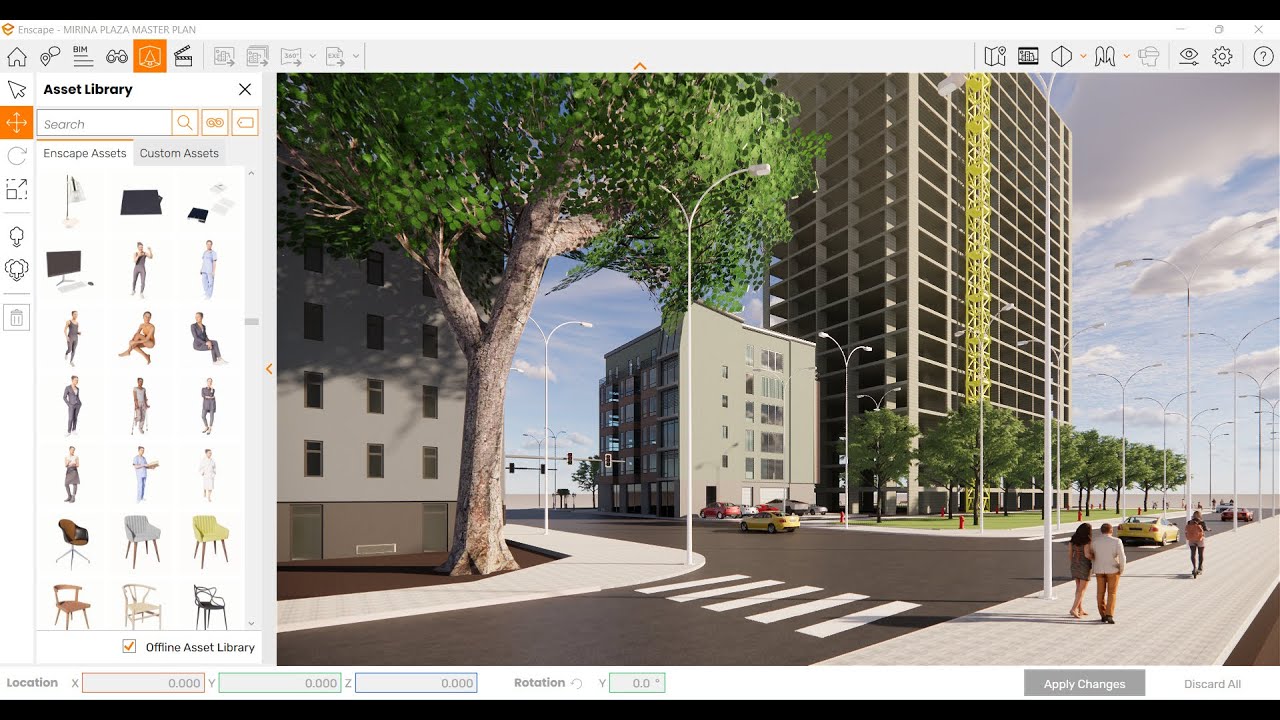Viewport: 1280px width, 720px height.
Task: Click the Batch Rendering export icon
Action: (258, 56)
